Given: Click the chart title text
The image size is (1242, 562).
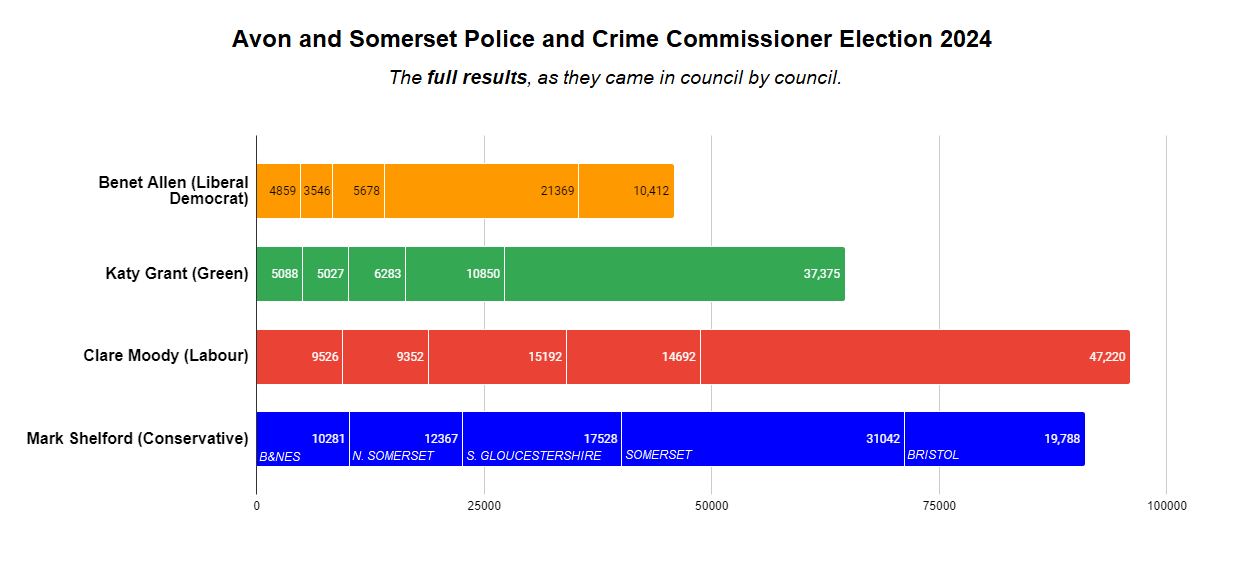Looking at the screenshot, I should pyautogui.click(x=611, y=40).
